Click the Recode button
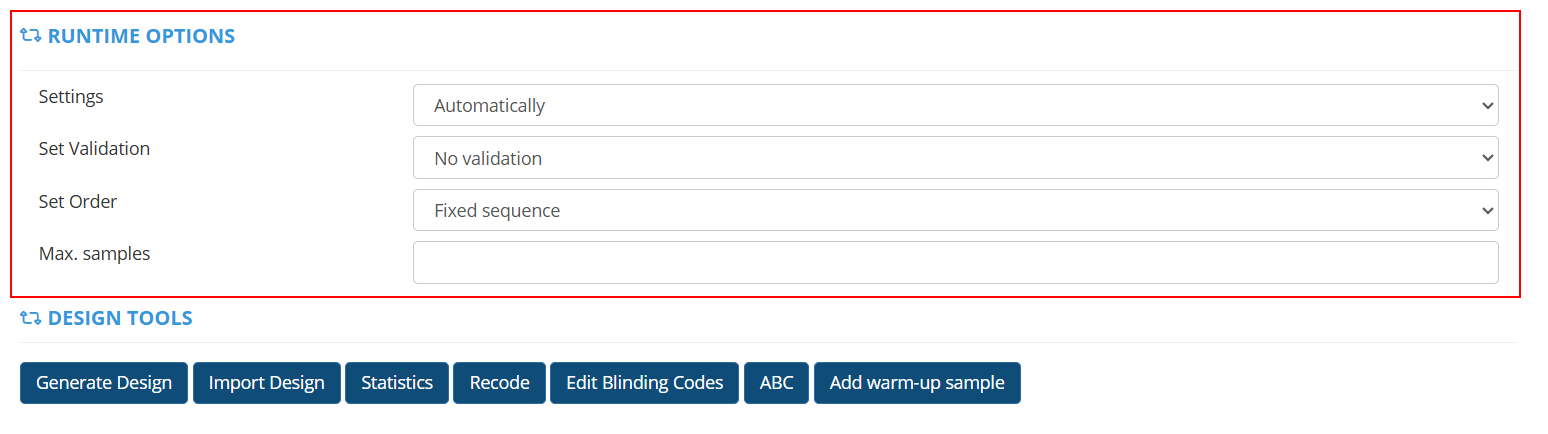The image size is (1548, 434). 499,383
